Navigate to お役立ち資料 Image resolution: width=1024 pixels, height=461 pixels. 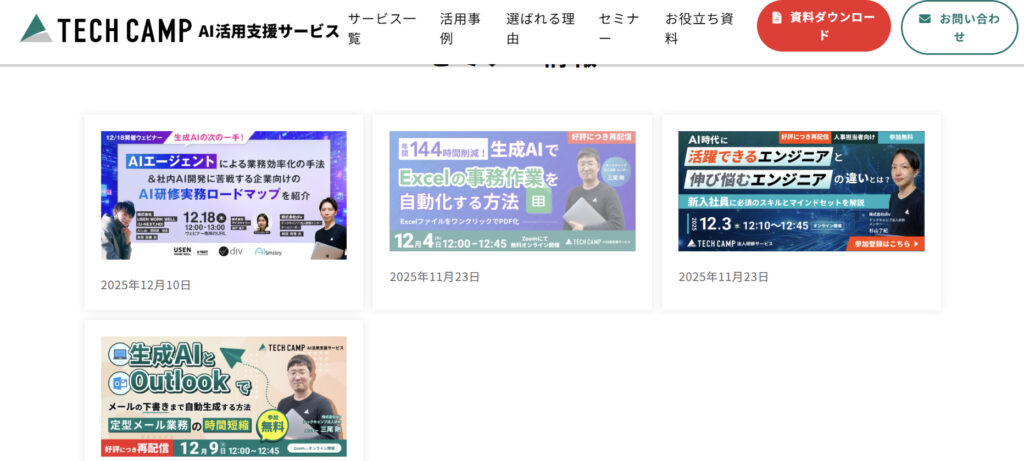pyautogui.click(x=699, y=28)
